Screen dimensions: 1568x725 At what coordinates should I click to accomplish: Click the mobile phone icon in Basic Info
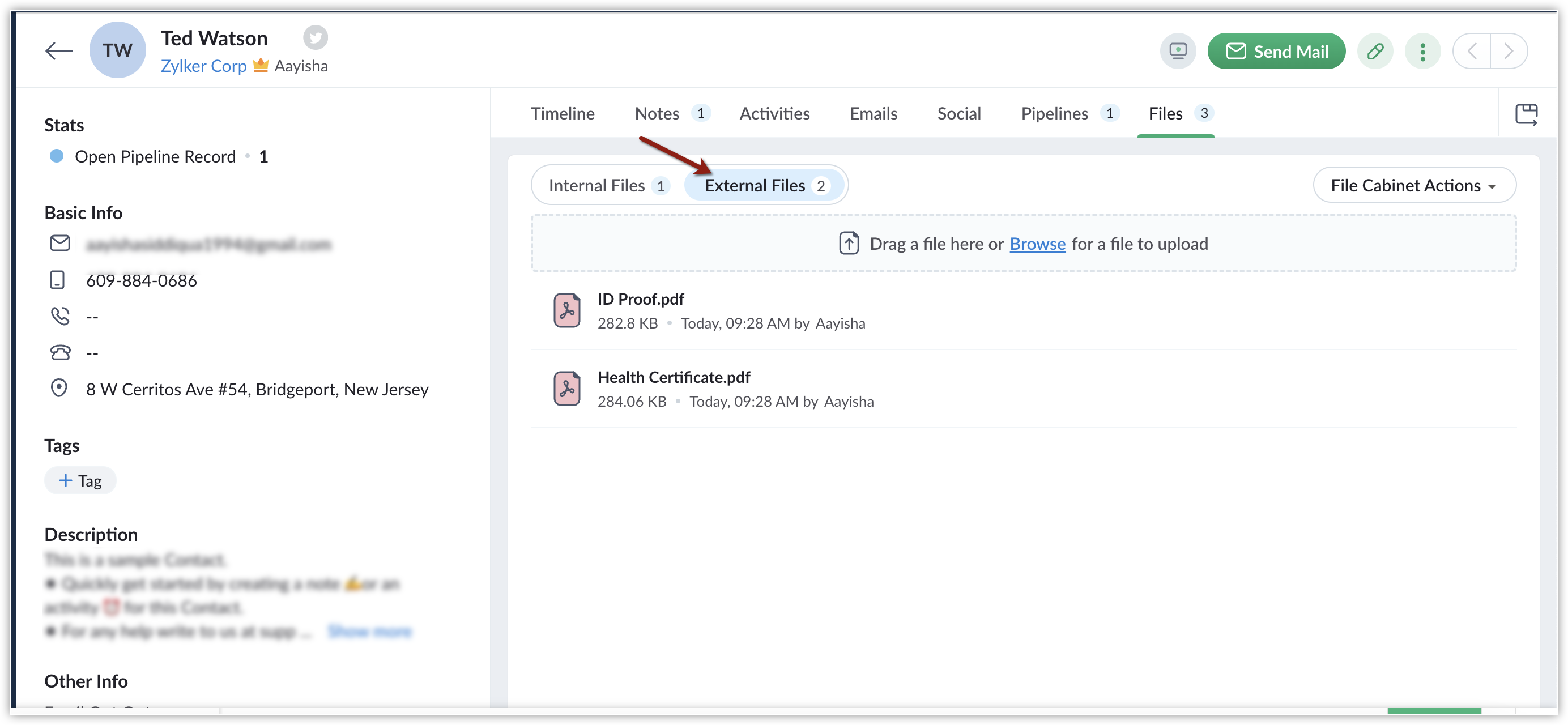coord(57,280)
